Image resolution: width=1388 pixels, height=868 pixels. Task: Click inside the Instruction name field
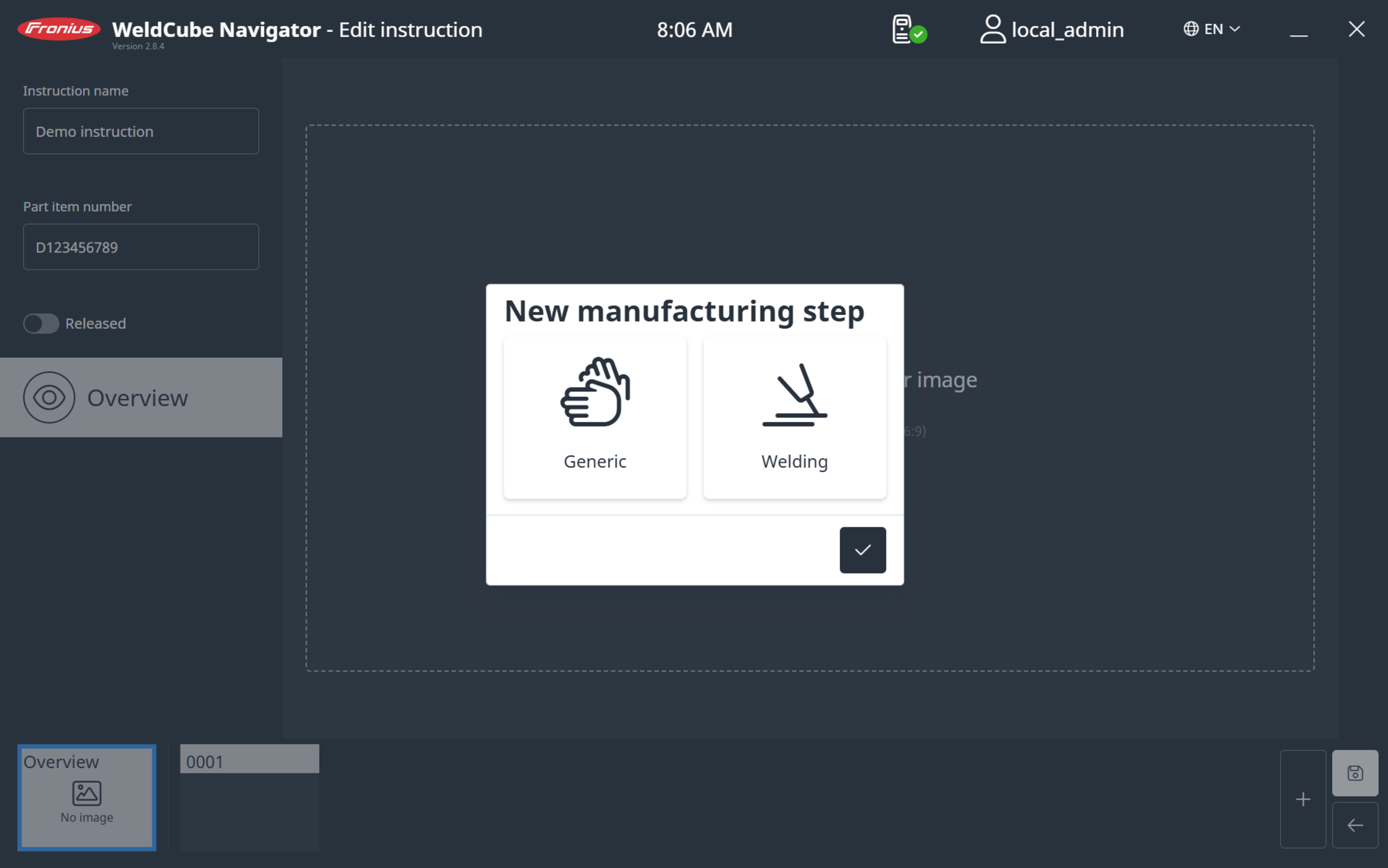[141, 131]
